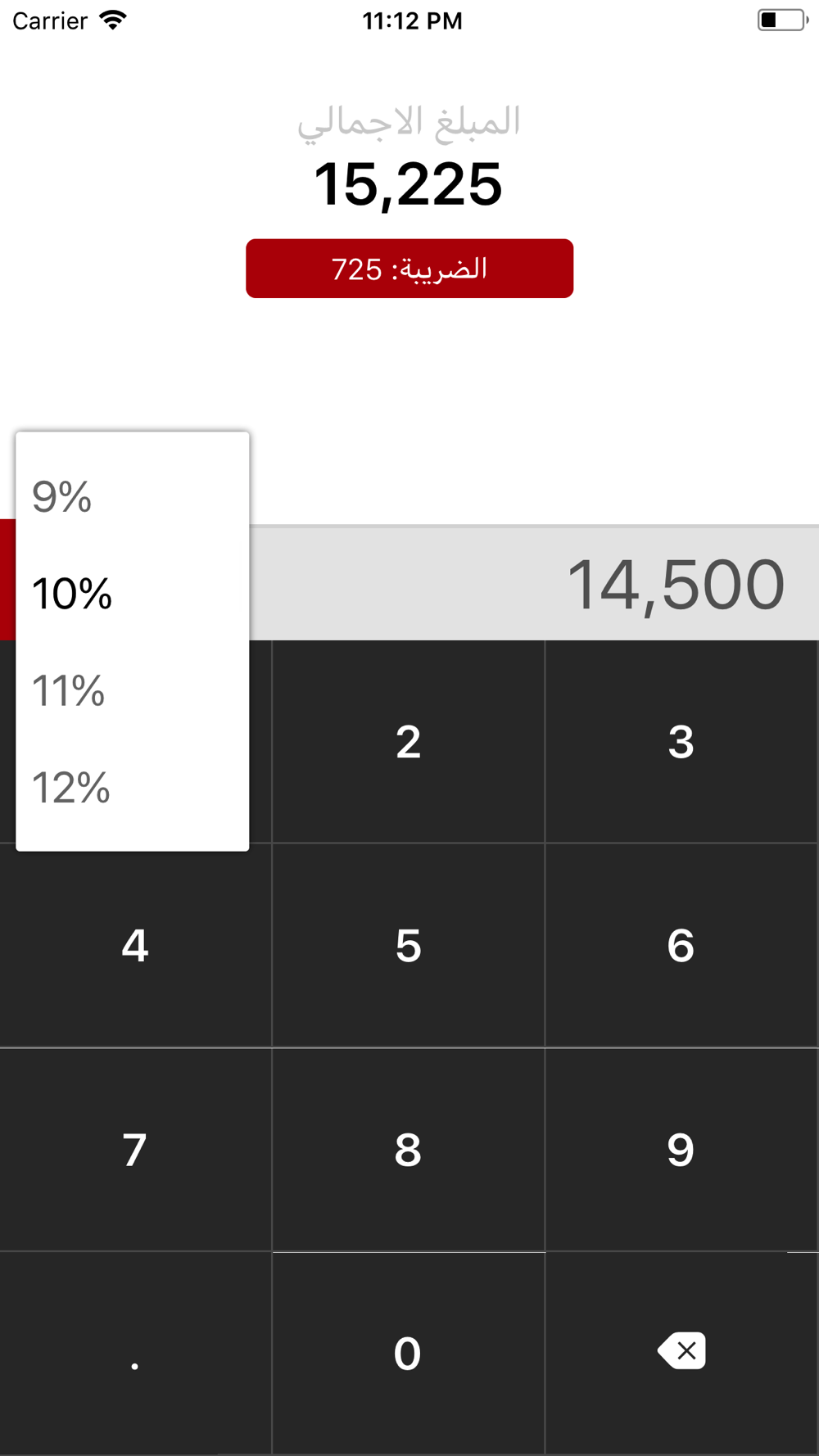Viewport: 819px width, 1456px height.
Task: Tap the 4 key on keypad
Action: tap(135, 946)
